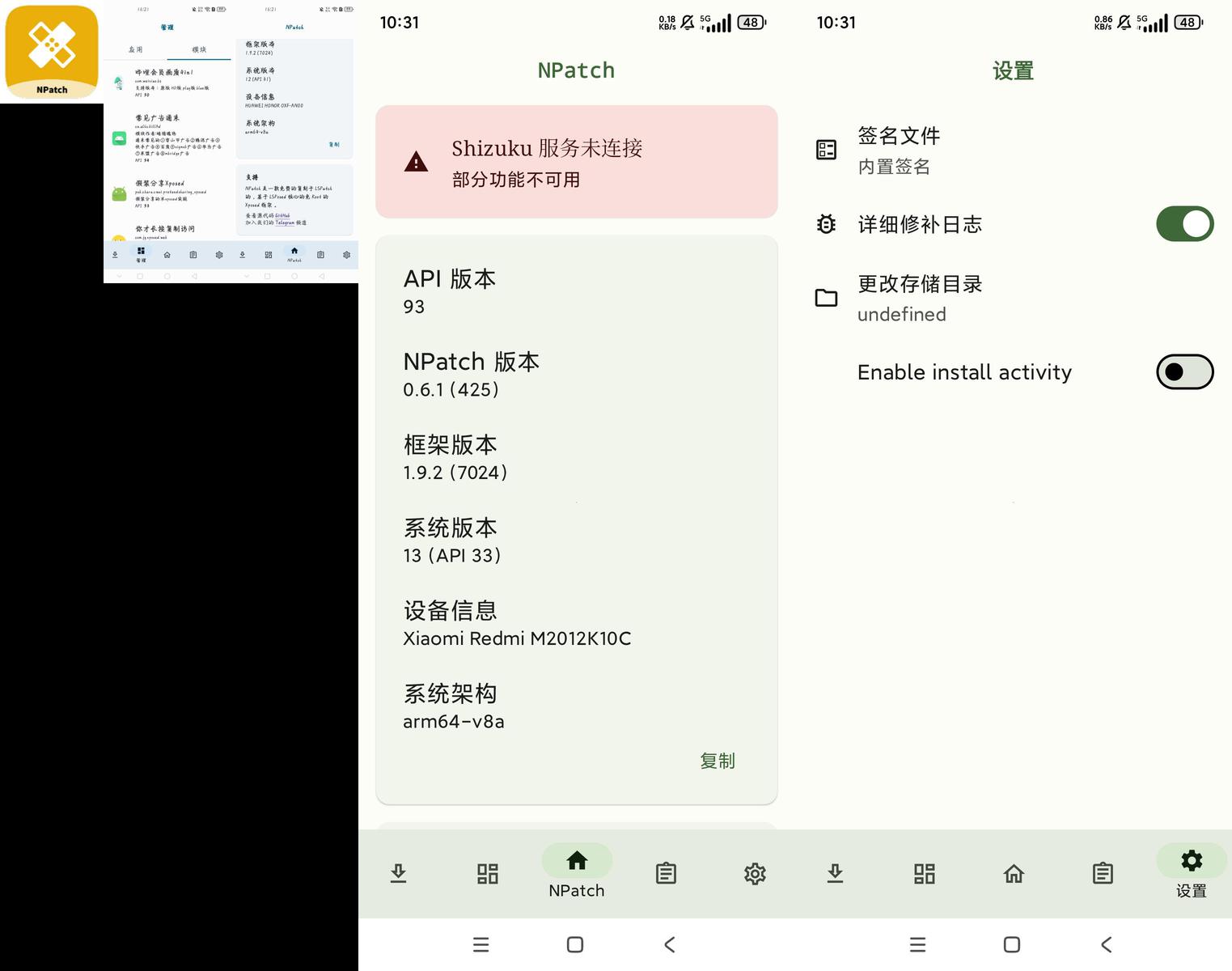1232x971 pixels.
Task: Tap the home icon in the settings screen's navigation bar
Action: click(1014, 873)
